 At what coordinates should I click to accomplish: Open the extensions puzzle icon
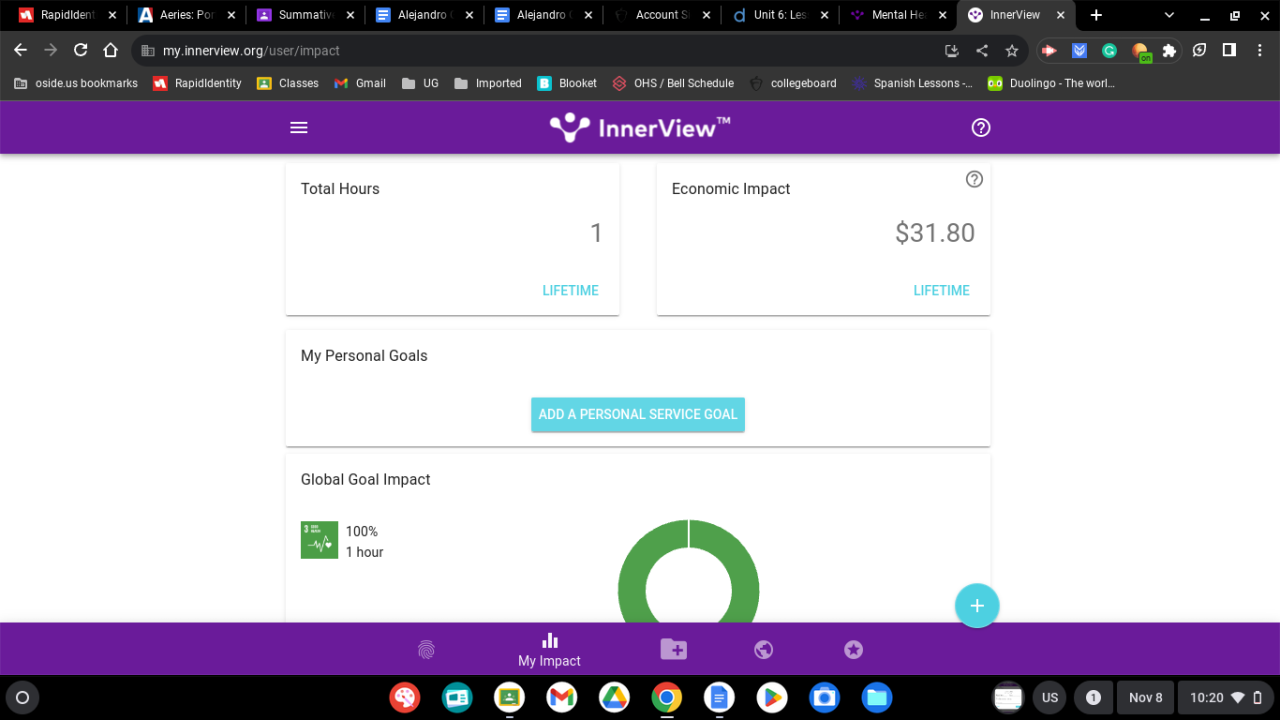[x=1169, y=50]
